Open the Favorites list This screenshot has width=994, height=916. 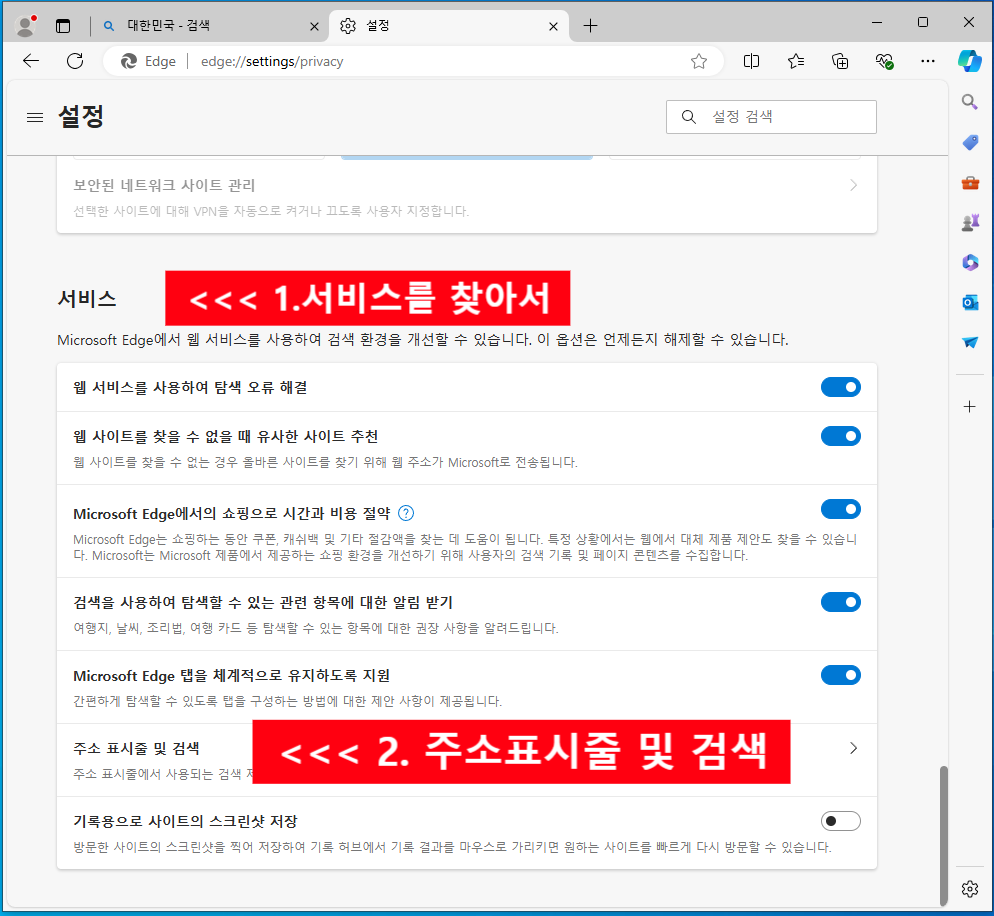pos(796,61)
